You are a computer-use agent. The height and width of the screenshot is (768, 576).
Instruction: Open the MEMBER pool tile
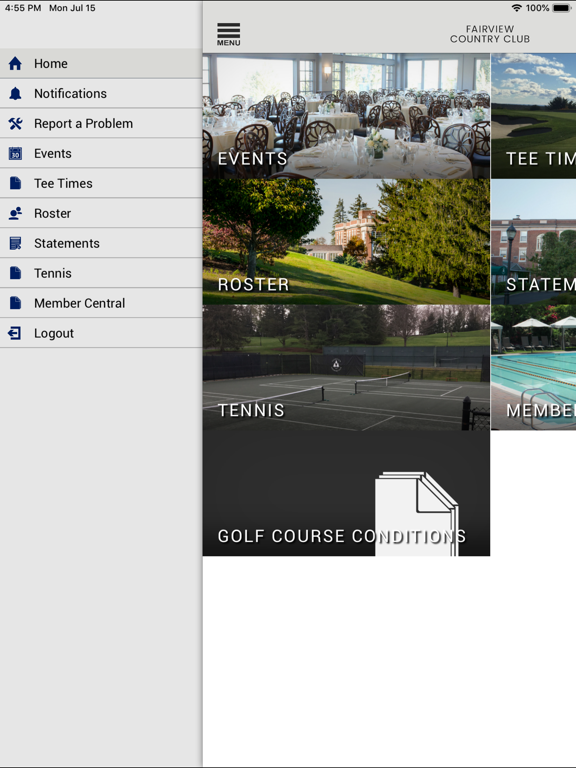[533, 367]
